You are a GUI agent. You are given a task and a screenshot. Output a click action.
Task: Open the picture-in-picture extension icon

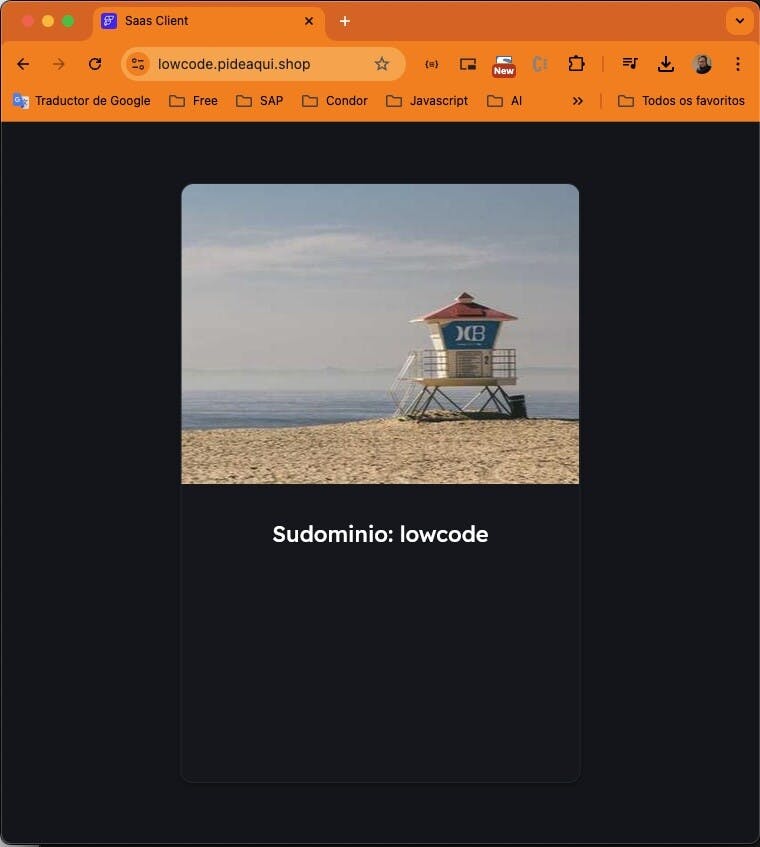468,64
